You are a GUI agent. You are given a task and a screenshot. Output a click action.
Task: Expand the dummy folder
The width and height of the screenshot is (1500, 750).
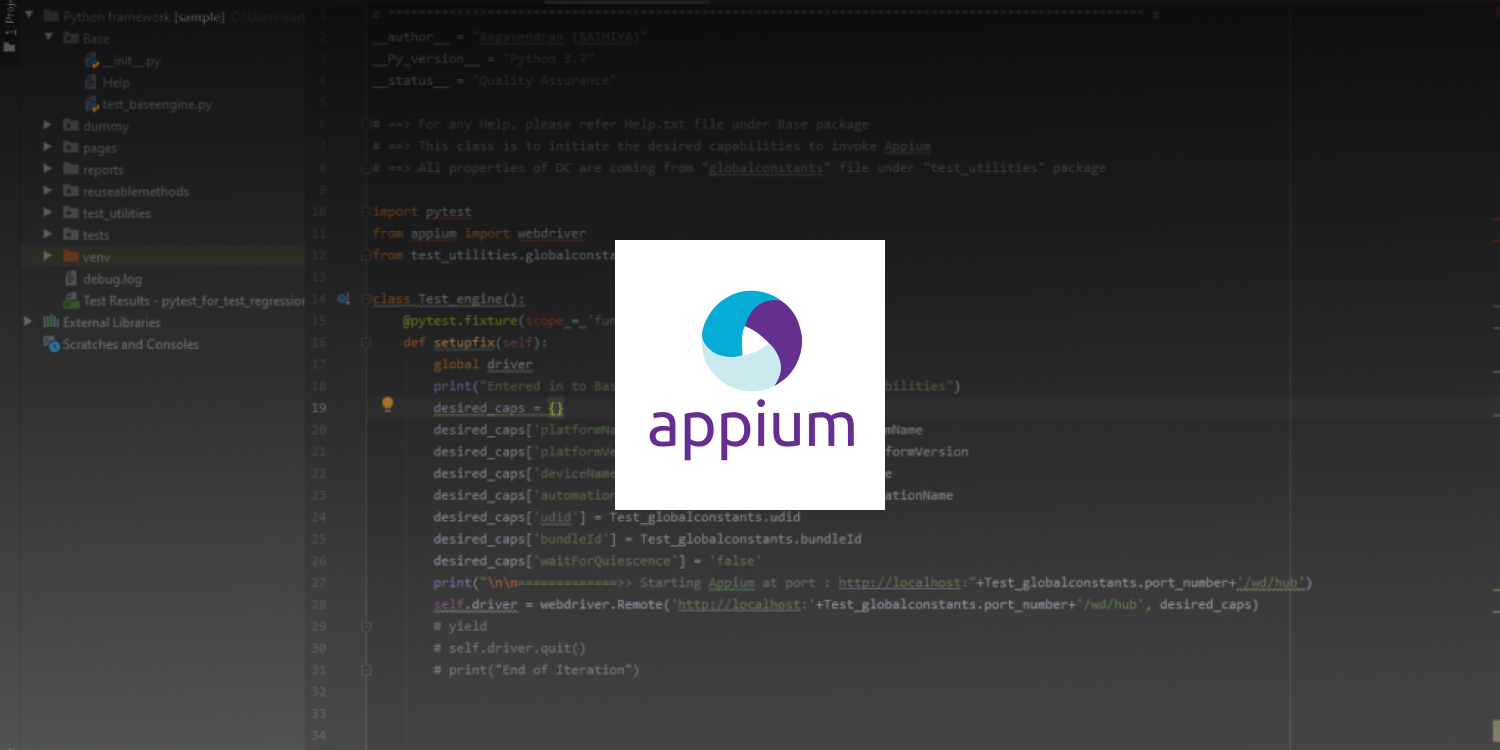[48, 126]
